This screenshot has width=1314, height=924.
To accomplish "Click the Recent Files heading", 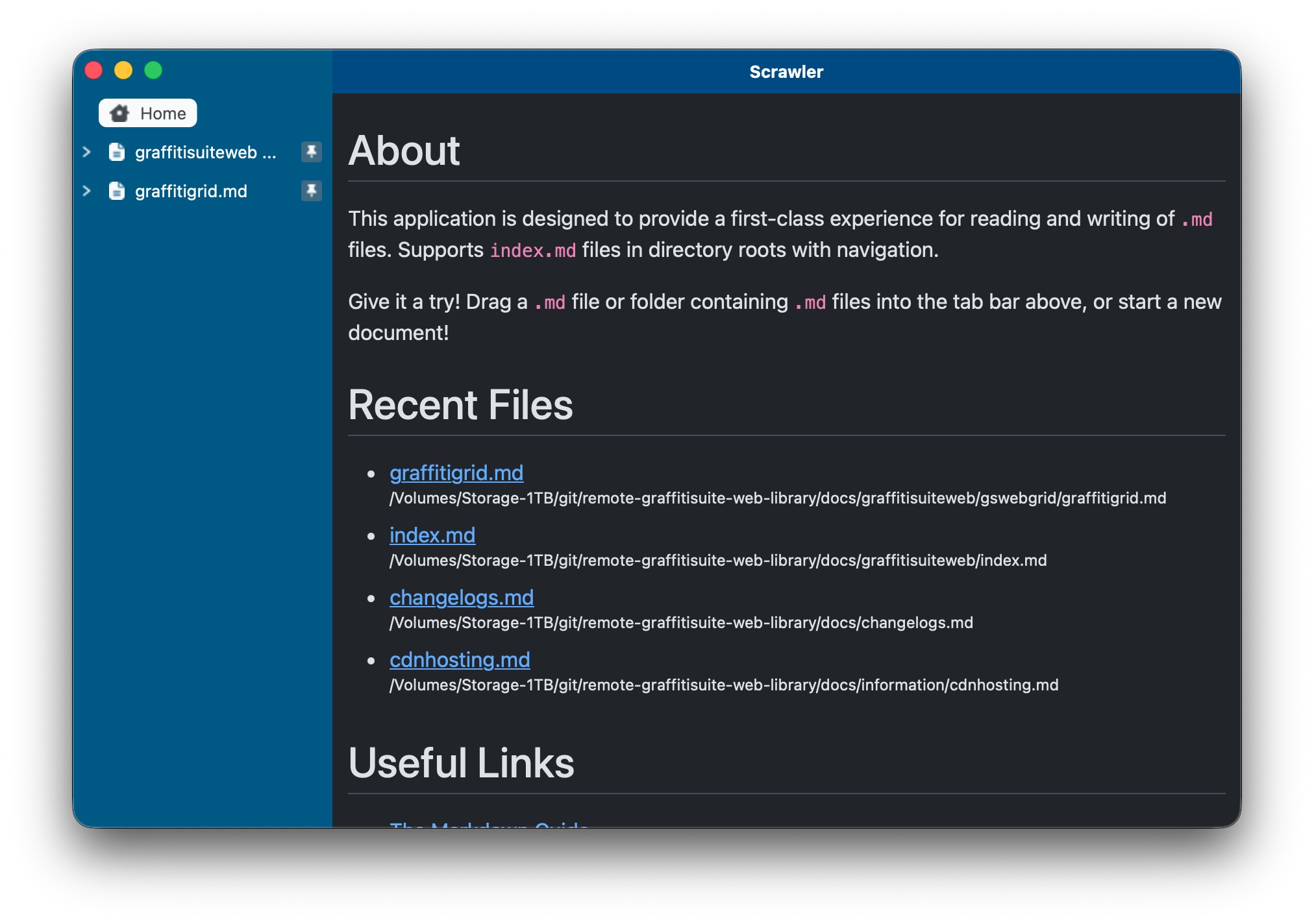I will click(461, 405).
